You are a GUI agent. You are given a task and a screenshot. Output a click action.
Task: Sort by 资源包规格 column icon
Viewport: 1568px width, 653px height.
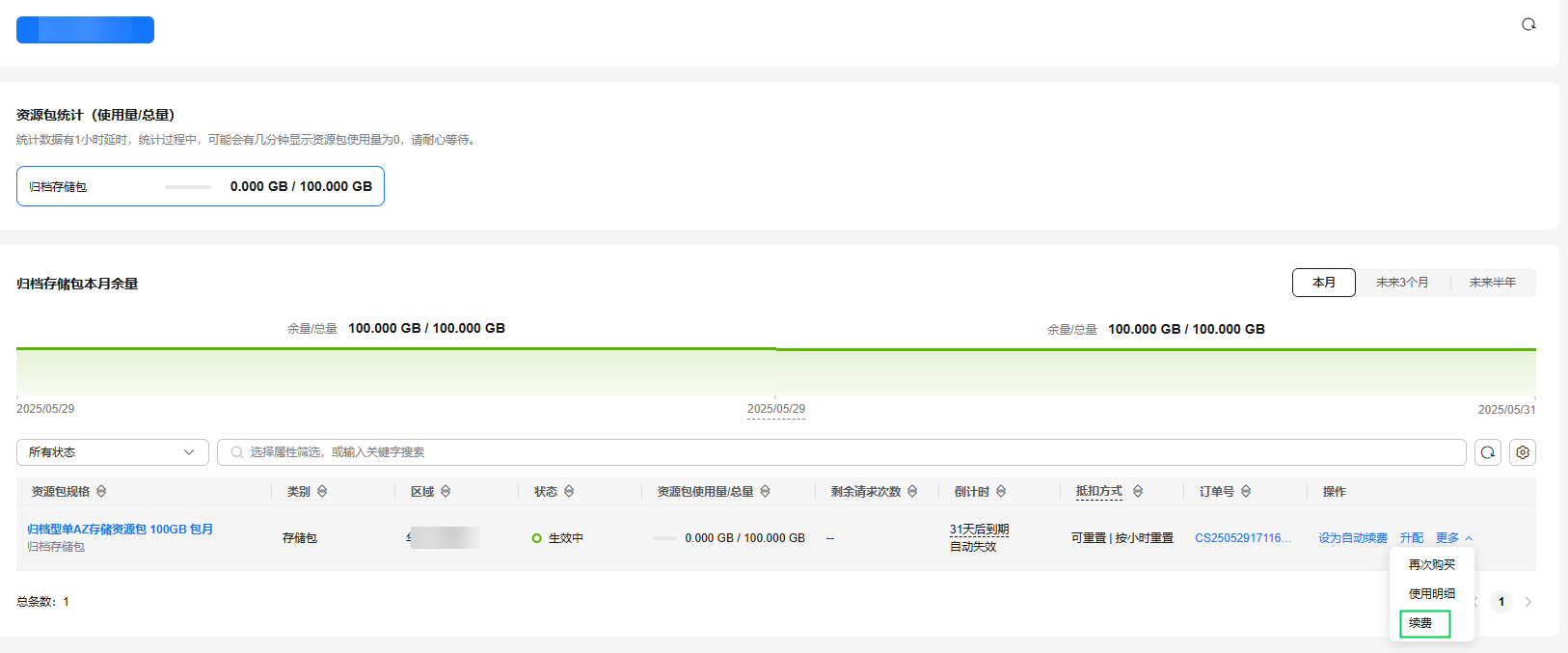(x=101, y=491)
